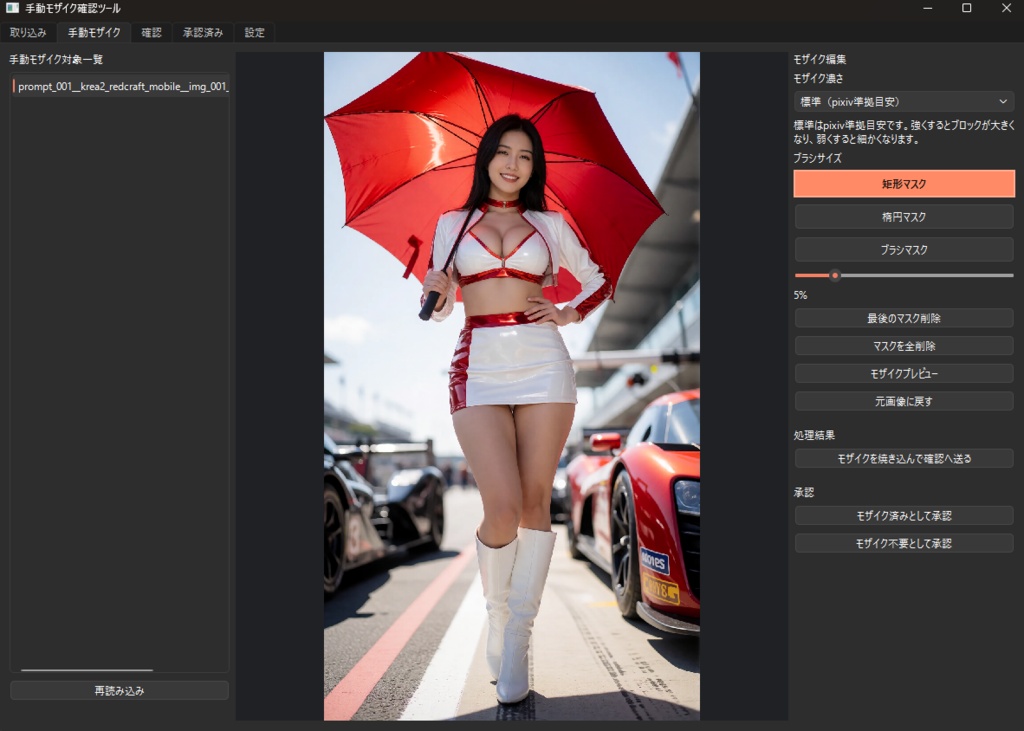Open the 設定 tab
This screenshot has width=1024, height=731.
254,33
